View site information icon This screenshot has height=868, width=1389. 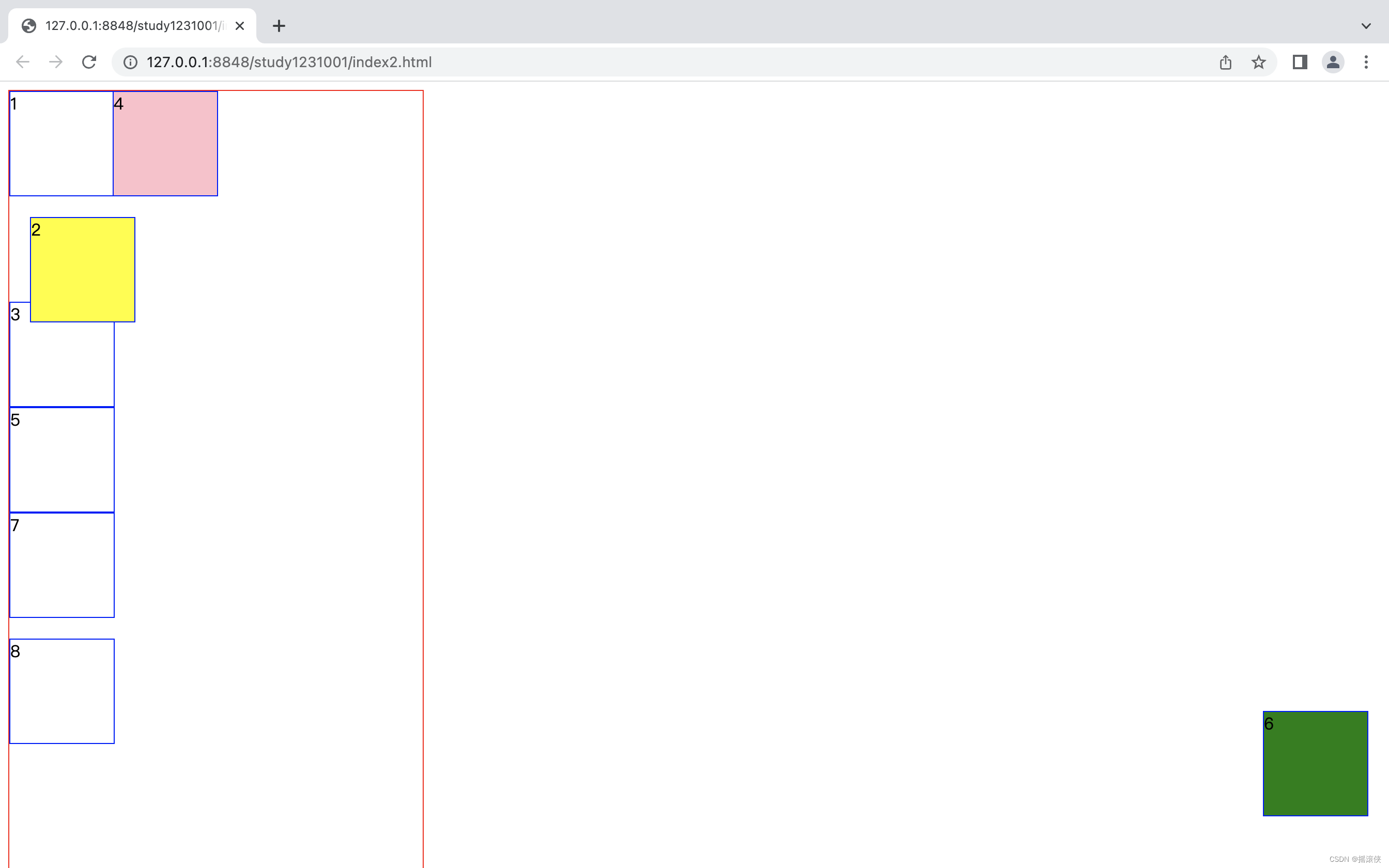point(130,62)
